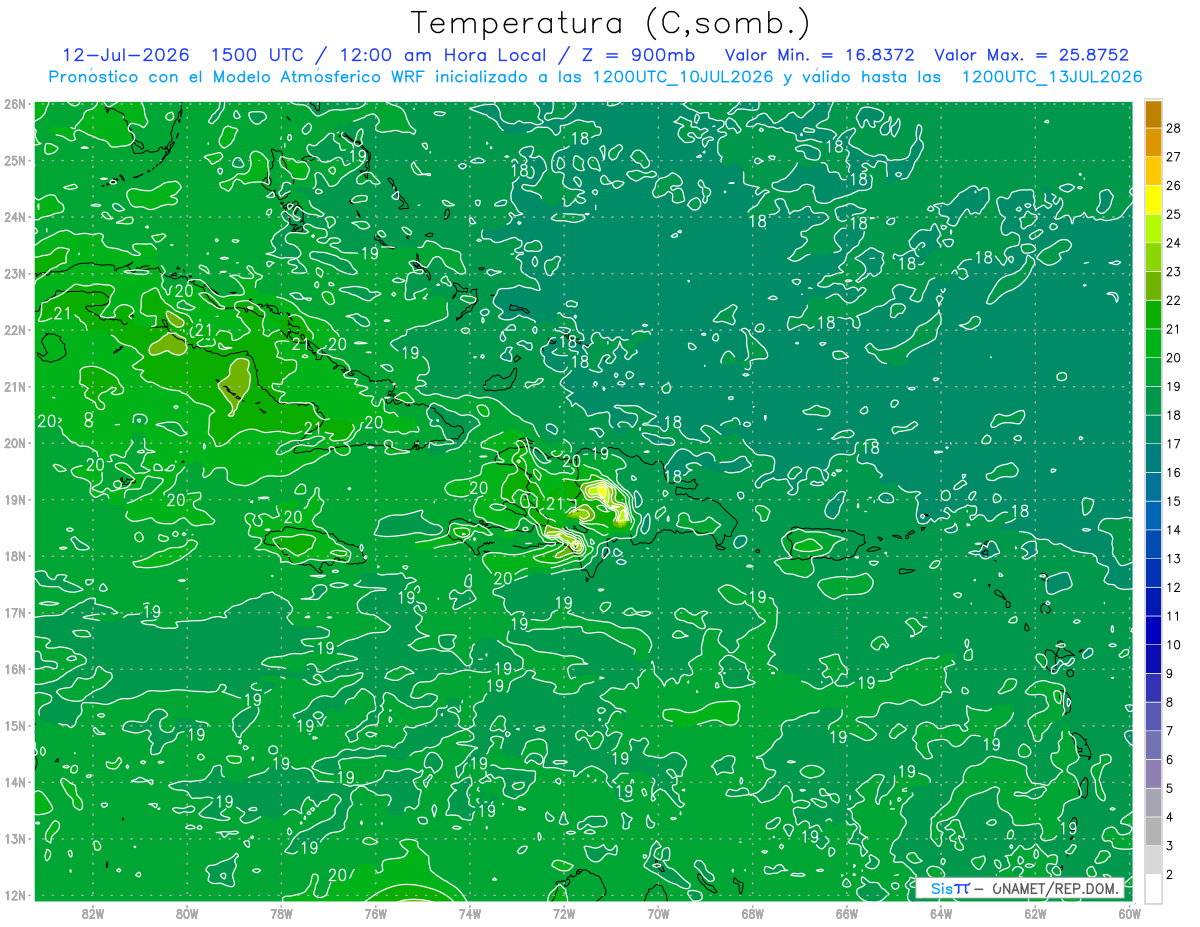Image resolution: width=1200 pixels, height=927 pixels.
Task: Click the '72W' longitude axis label
Action: coord(564,913)
